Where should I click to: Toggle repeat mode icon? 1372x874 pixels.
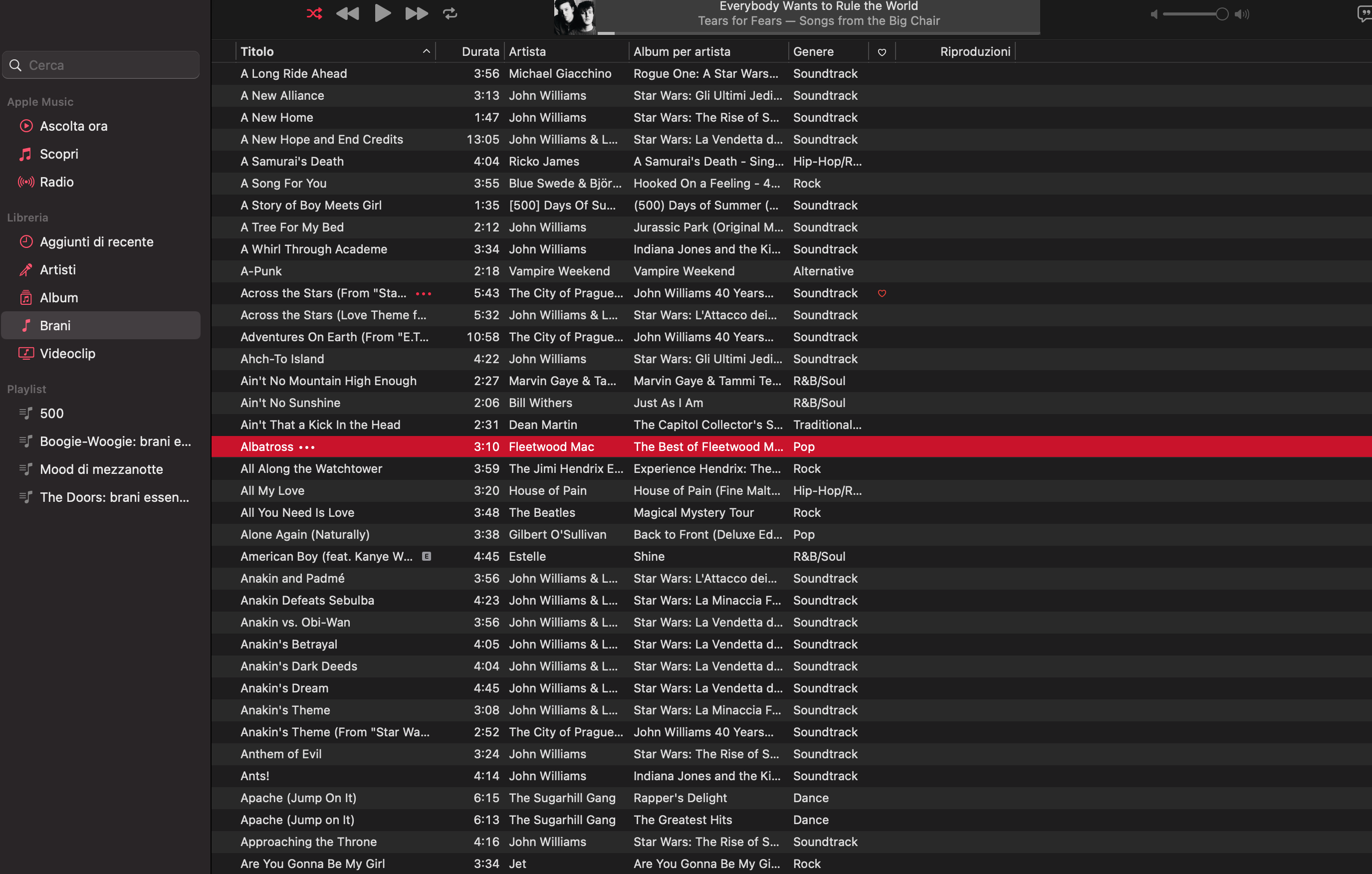point(450,13)
